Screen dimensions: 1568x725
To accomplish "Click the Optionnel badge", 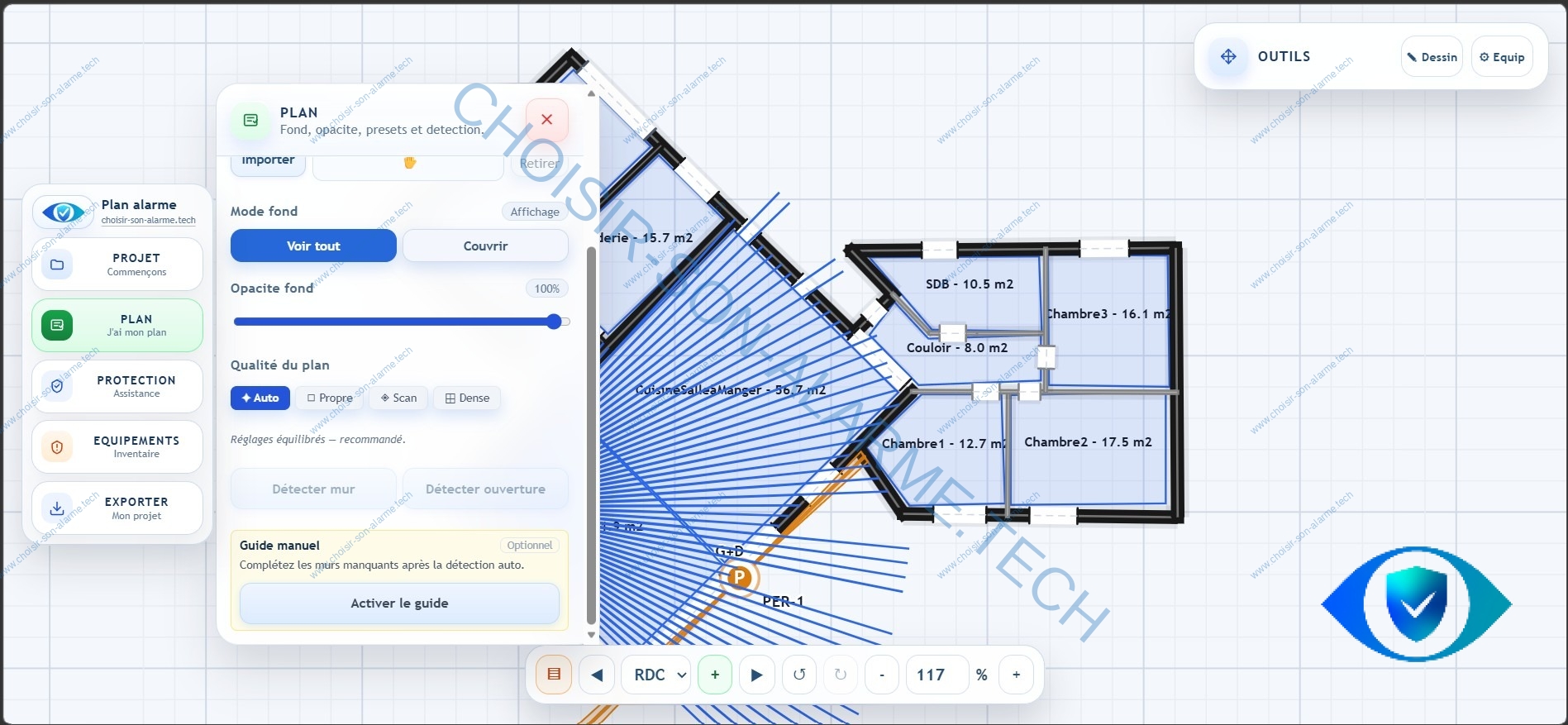I will [x=530, y=546].
